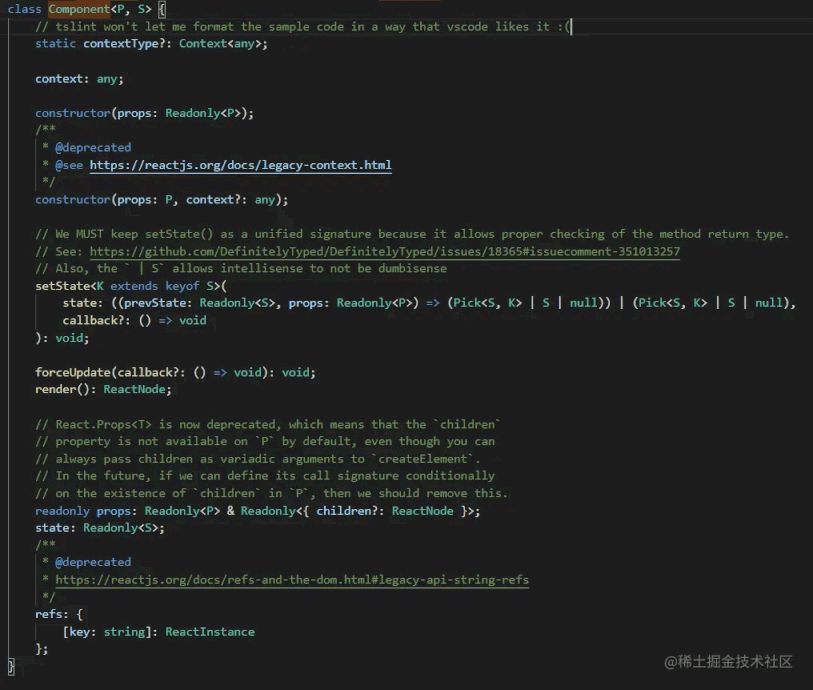Click the constructor taking Readonly<P> props

[72, 113]
